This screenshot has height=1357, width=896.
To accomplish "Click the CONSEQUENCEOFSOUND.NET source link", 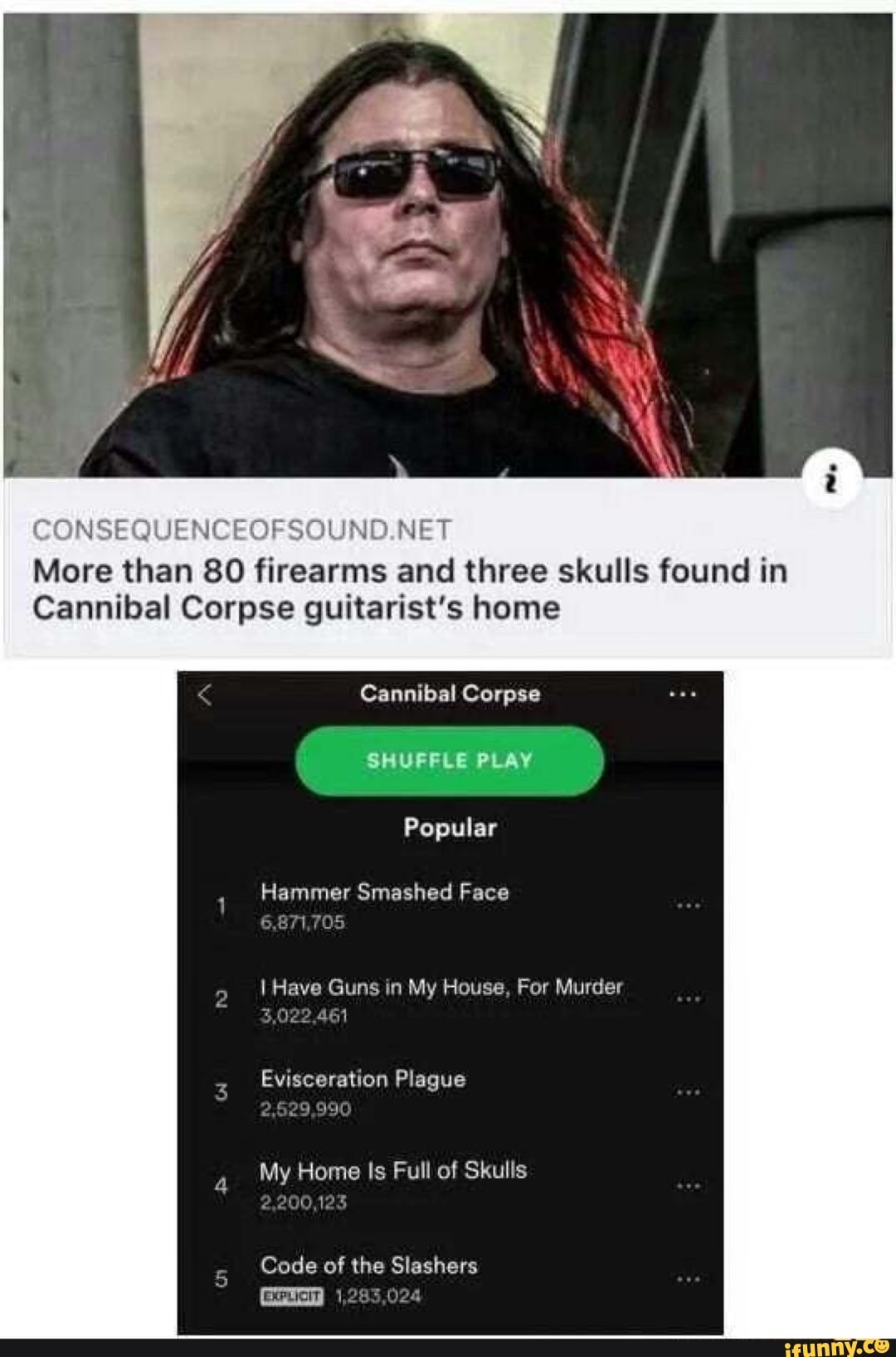I will 241,530.
